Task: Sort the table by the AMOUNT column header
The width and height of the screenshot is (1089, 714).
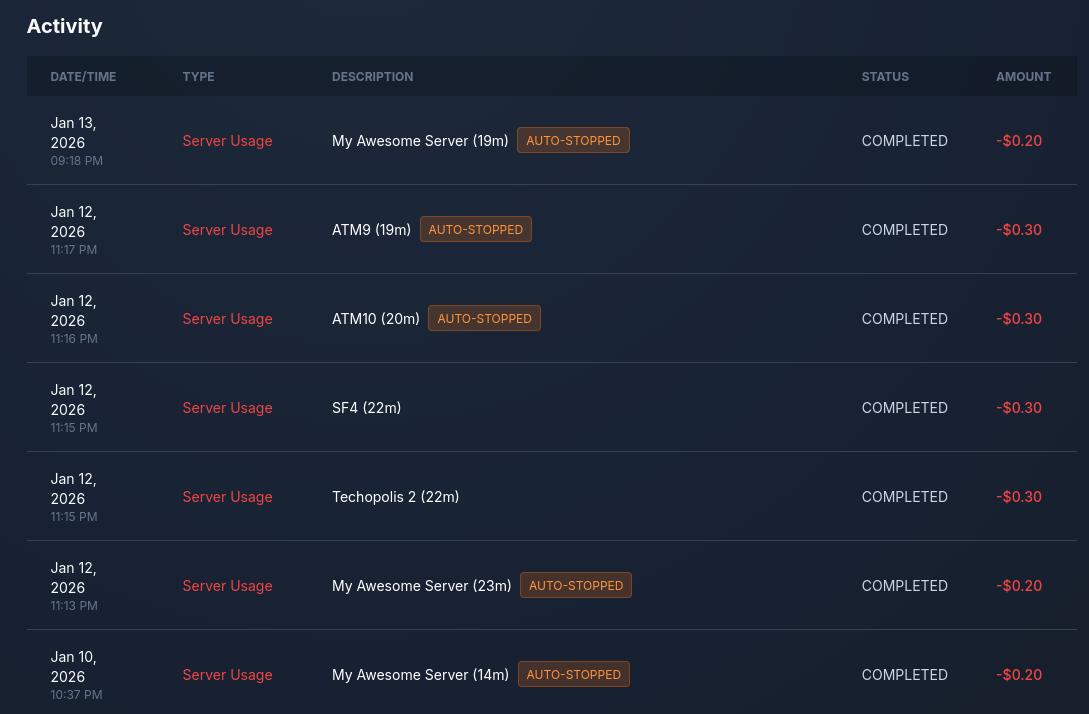Action: tap(1023, 76)
